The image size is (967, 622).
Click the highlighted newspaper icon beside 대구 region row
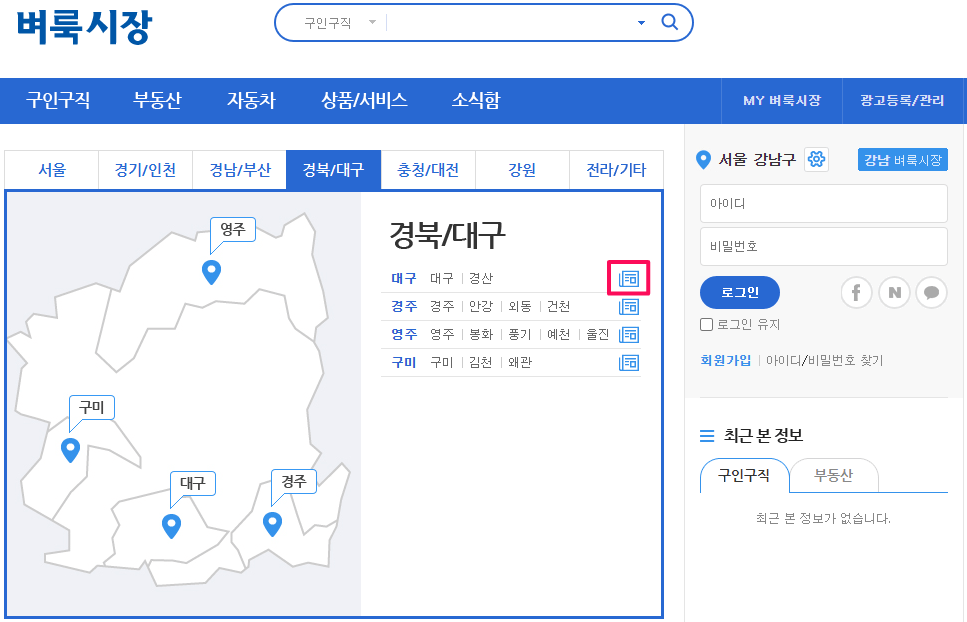click(629, 279)
